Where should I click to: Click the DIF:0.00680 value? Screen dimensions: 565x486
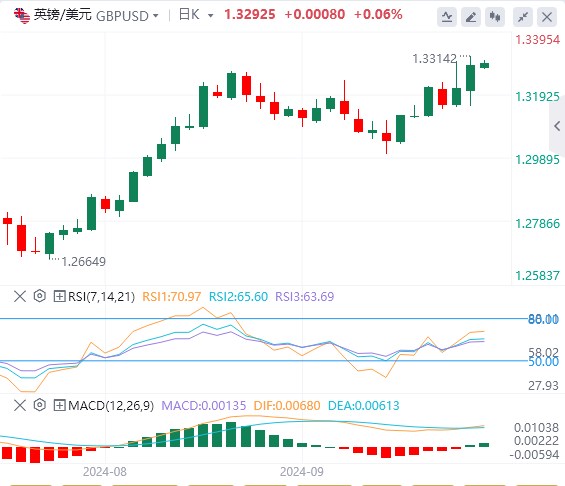(287, 406)
